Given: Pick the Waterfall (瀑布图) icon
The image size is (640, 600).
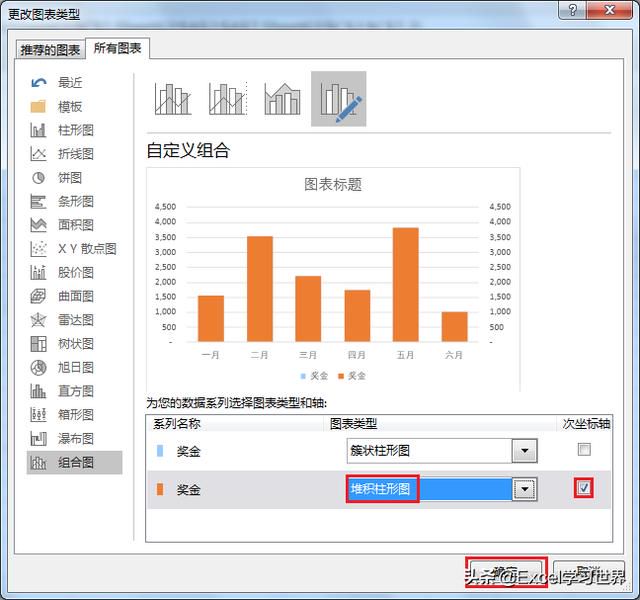Looking at the screenshot, I should [38, 439].
